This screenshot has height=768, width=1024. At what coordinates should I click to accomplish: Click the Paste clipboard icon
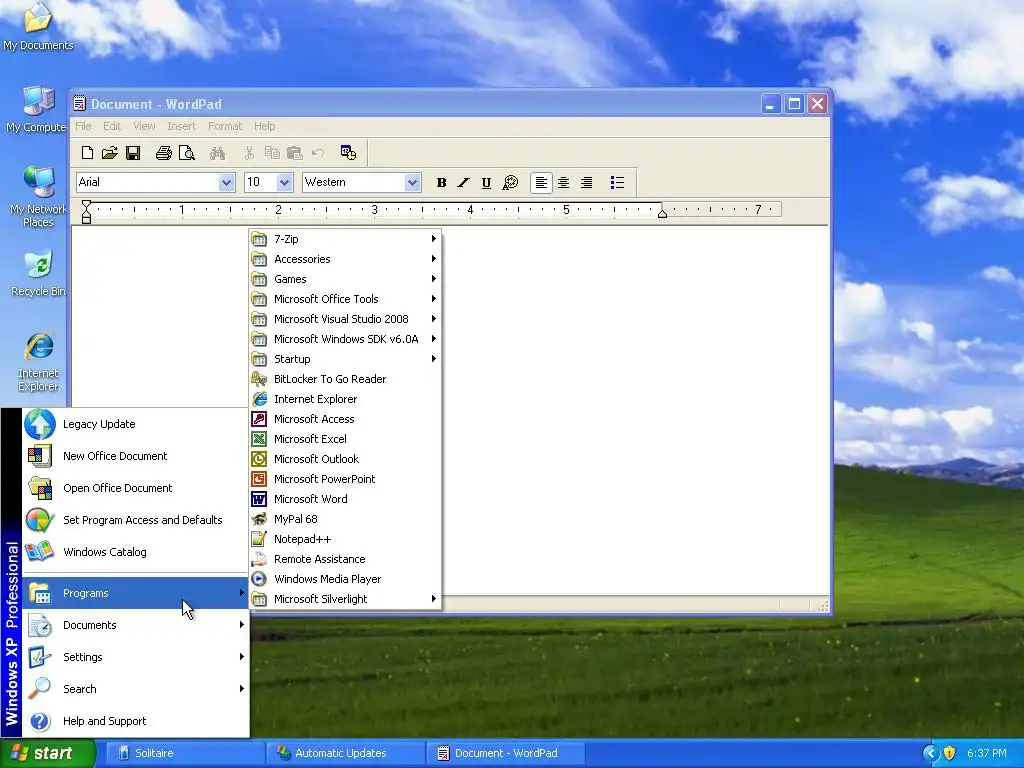click(295, 153)
